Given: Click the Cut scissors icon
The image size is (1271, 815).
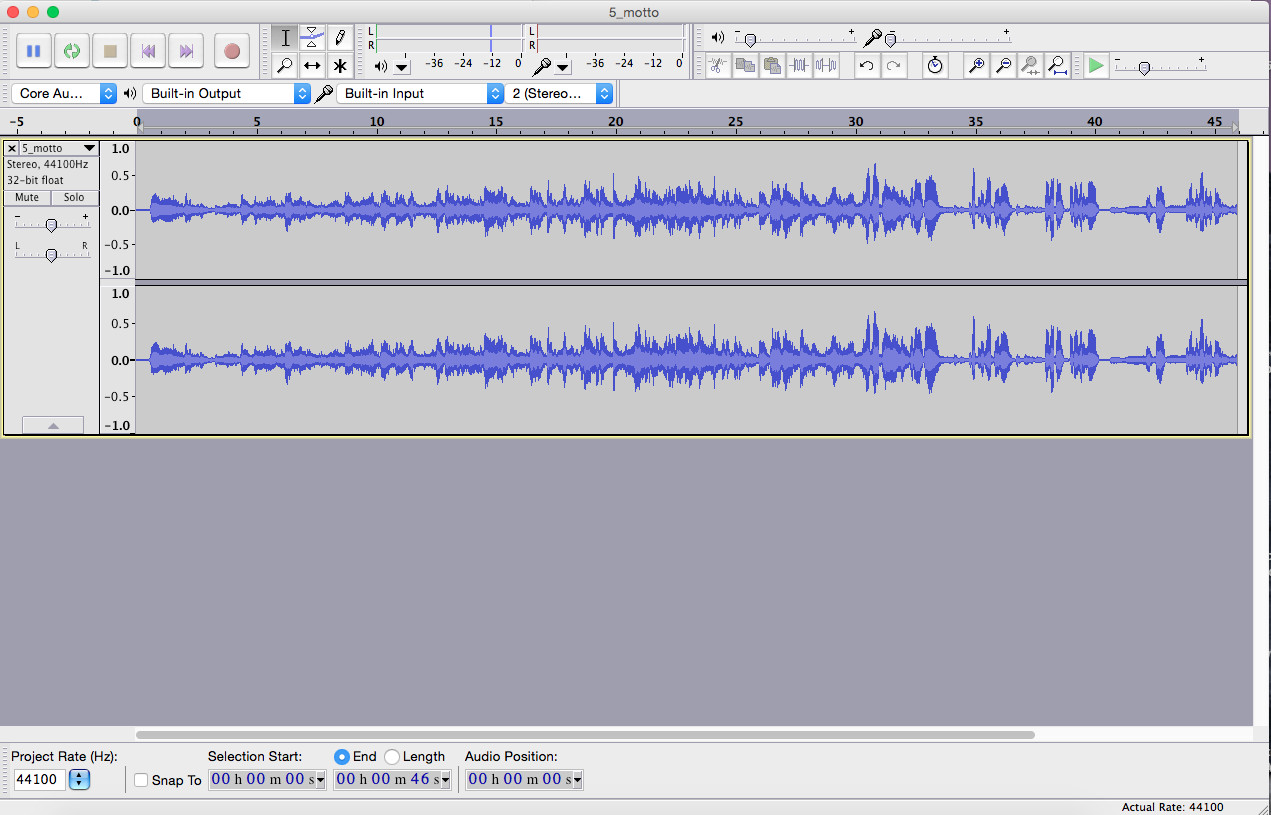Looking at the screenshot, I should [x=717, y=66].
